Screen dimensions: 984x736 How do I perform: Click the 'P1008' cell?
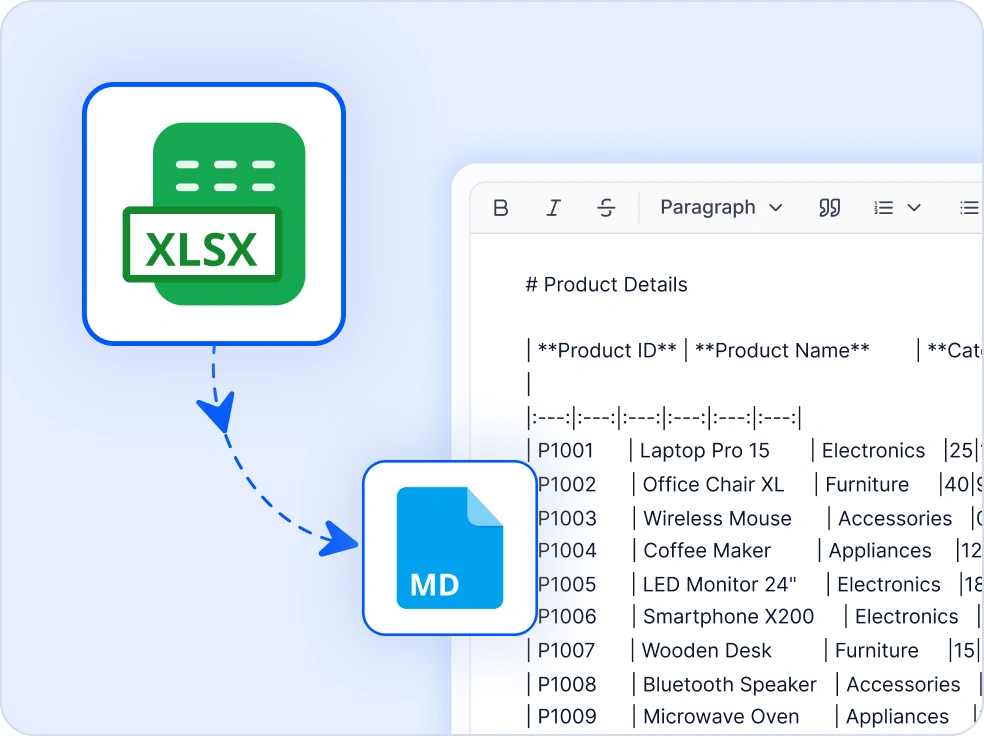[x=567, y=684]
